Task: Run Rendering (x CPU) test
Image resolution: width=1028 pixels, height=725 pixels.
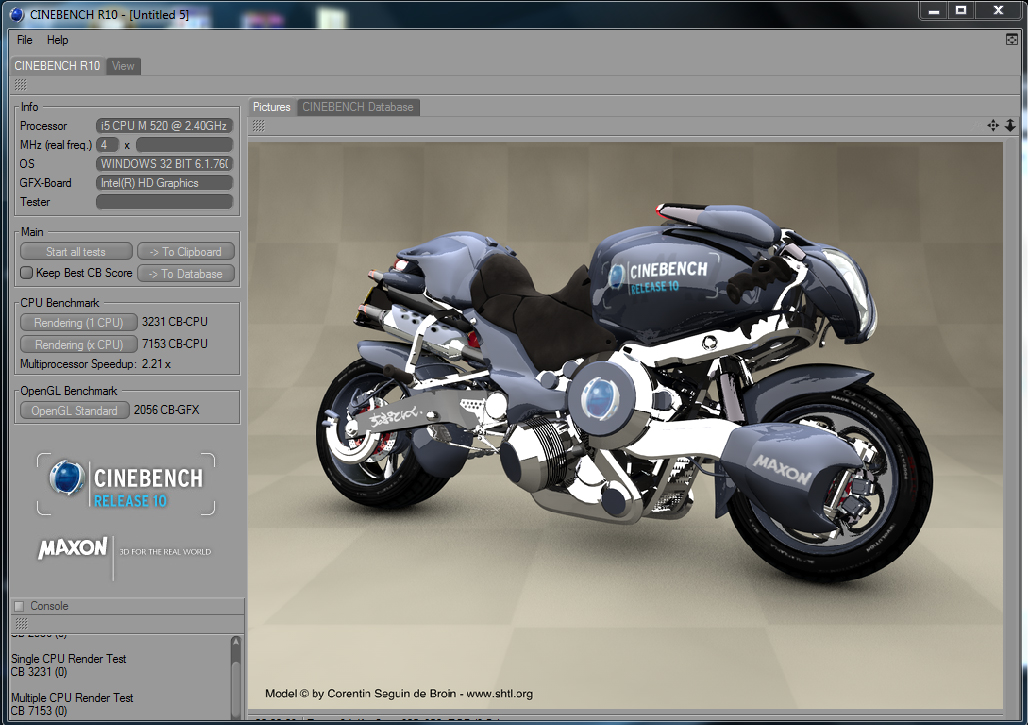Action: pyautogui.click(x=79, y=344)
